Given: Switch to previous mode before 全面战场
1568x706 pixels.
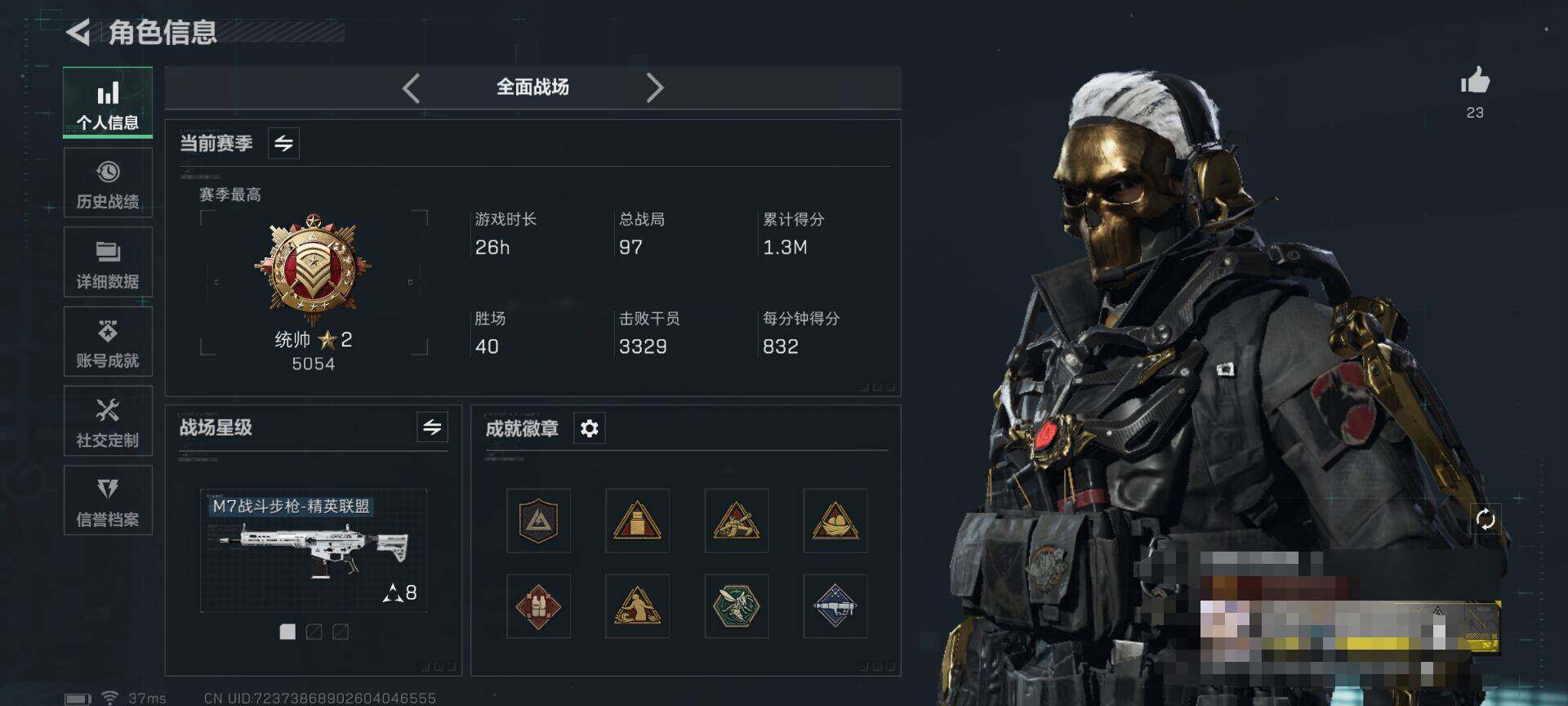Looking at the screenshot, I should point(412,87).
